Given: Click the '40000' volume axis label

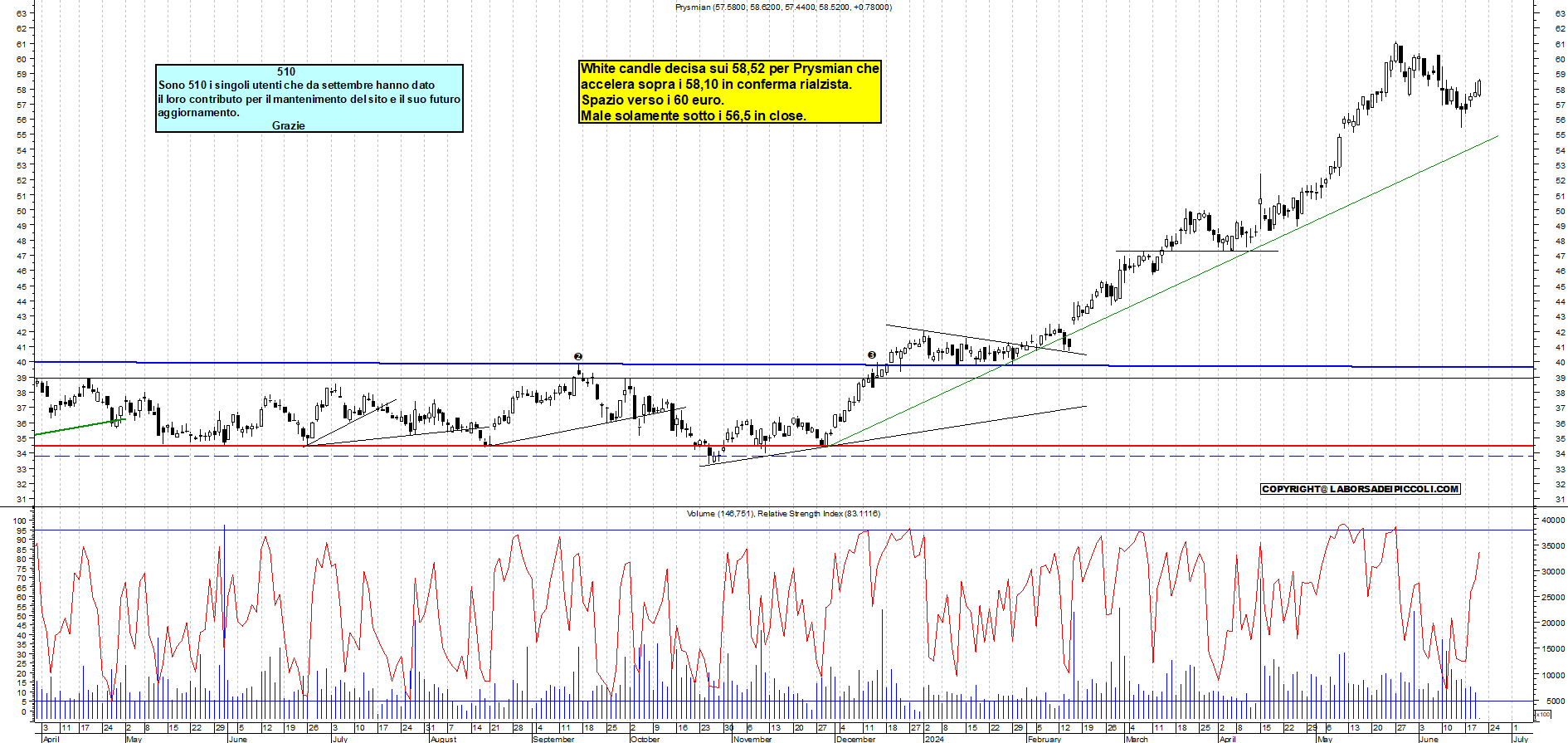Looking at the screenshot, I should (1553, 521).
